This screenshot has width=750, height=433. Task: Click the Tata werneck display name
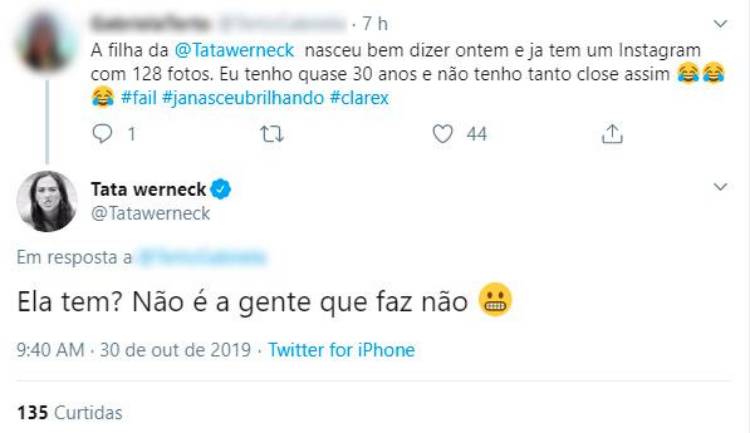pyautogui.click(x=150, y=187)
